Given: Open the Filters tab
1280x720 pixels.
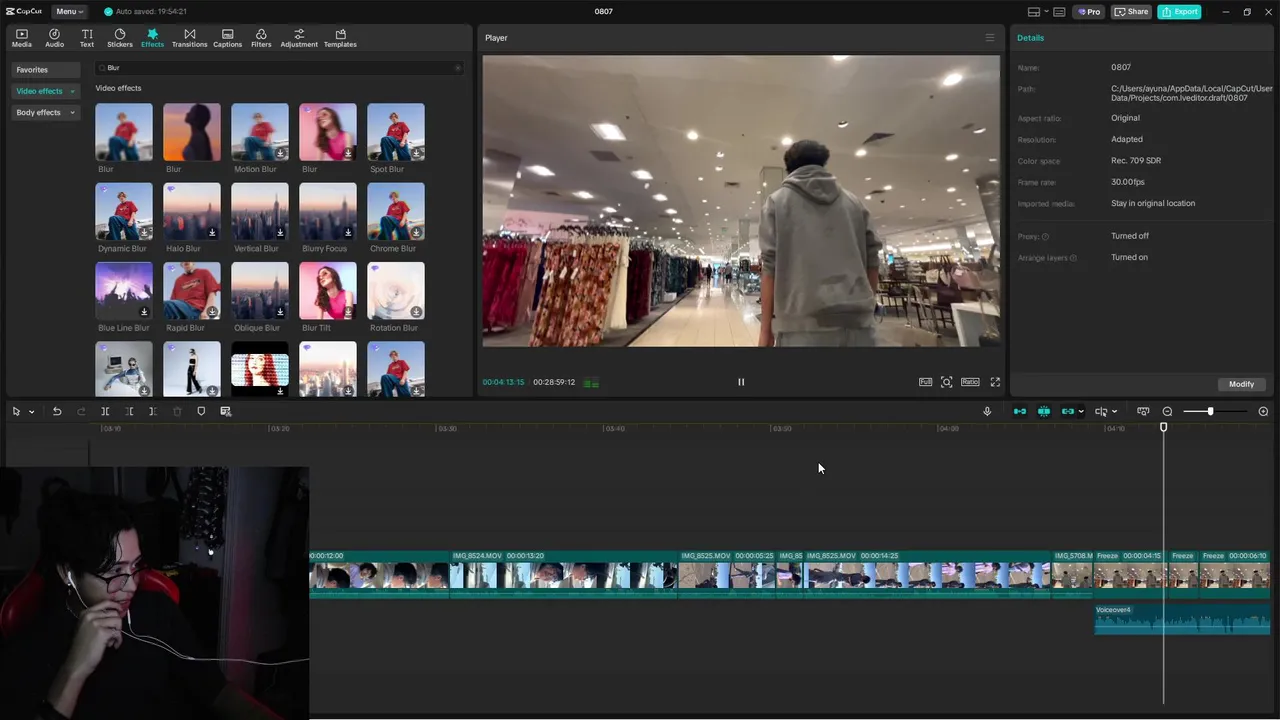Looking at the screenshot, I should point(261,38).
